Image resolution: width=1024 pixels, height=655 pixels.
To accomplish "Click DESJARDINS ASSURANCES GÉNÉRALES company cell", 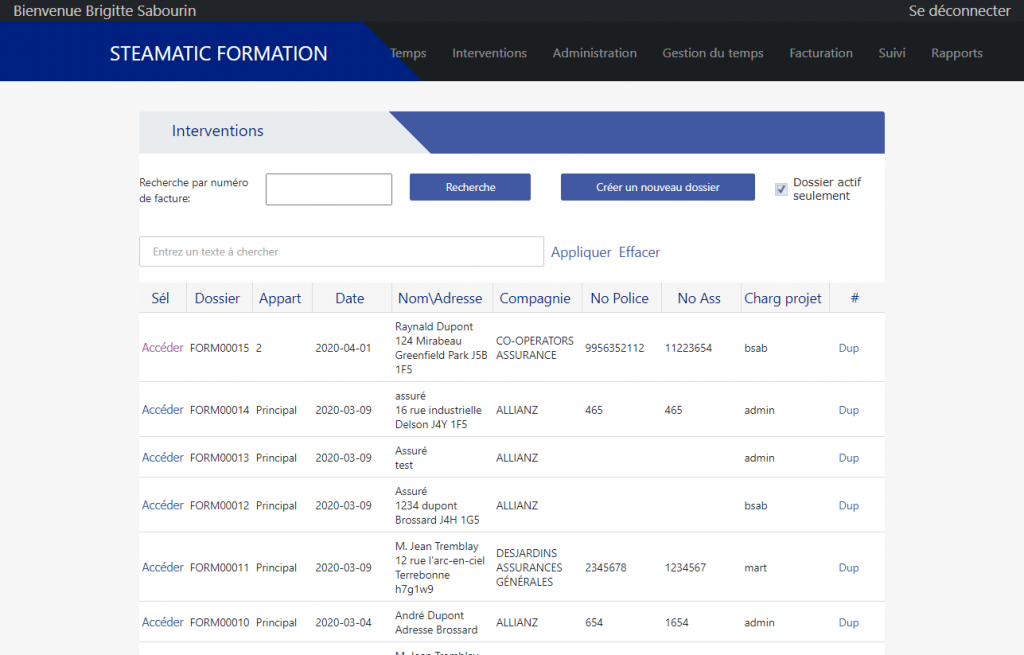I will pyautogui.click(x=529, y=567).
